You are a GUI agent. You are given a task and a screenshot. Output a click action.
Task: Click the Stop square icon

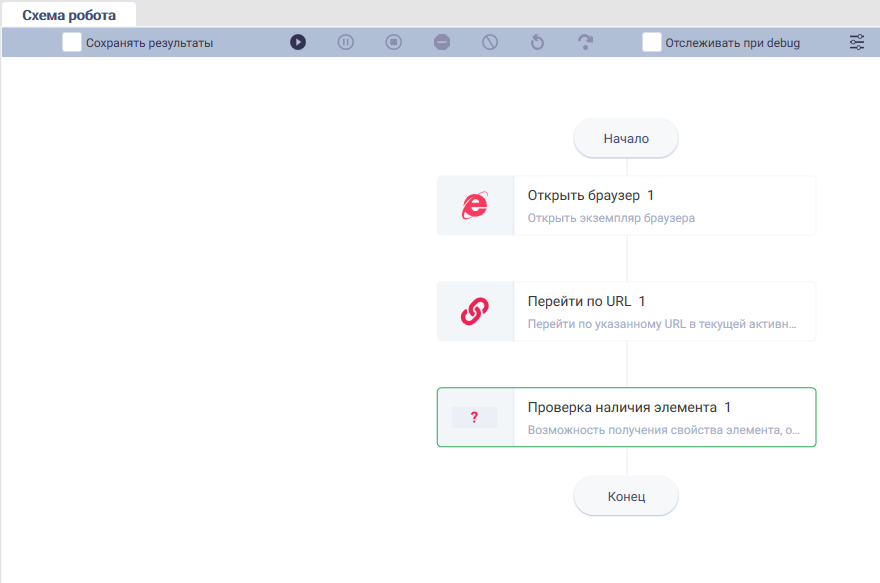393,42
